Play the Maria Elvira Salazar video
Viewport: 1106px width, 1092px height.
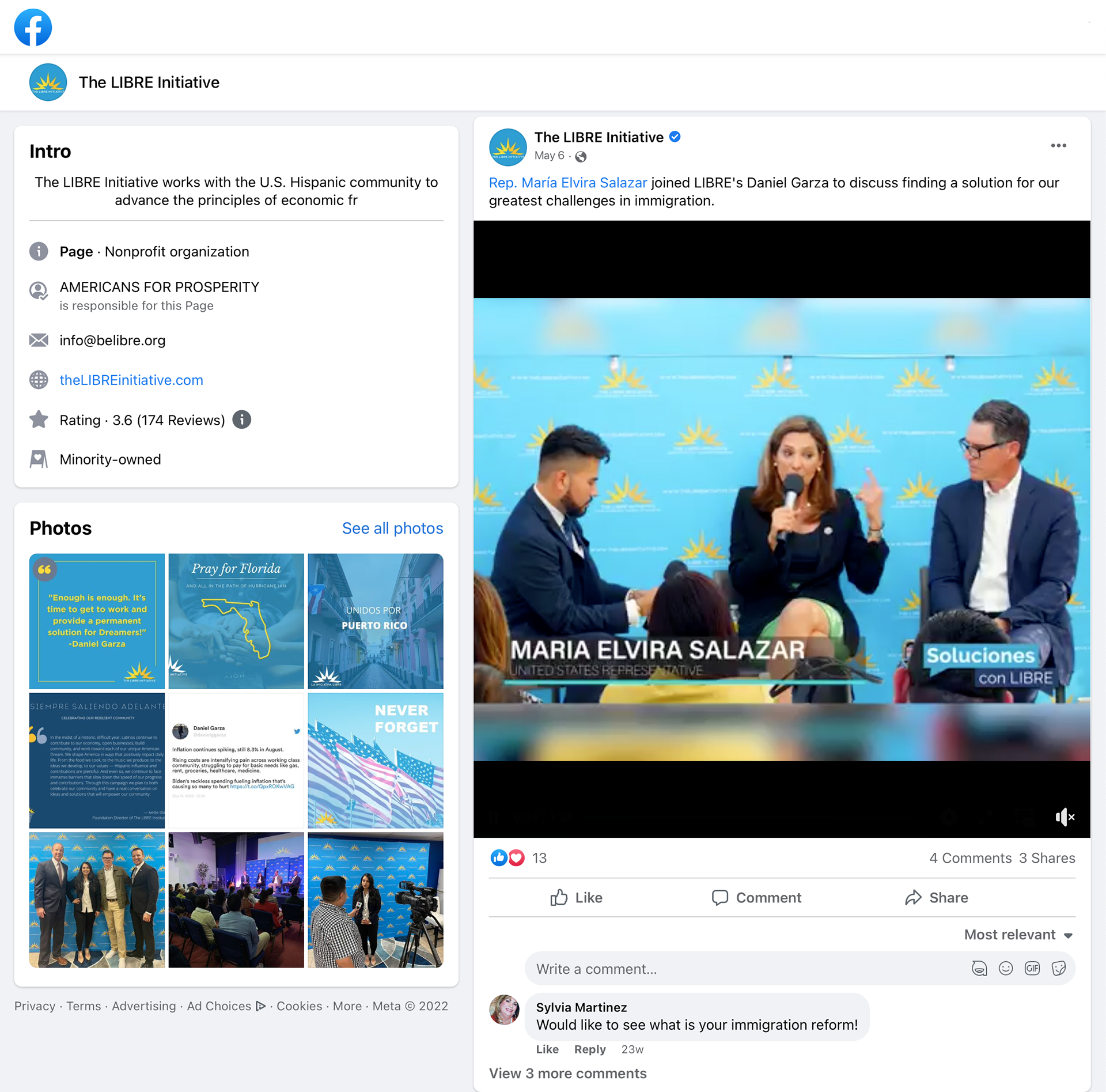[x=782, y=528]
